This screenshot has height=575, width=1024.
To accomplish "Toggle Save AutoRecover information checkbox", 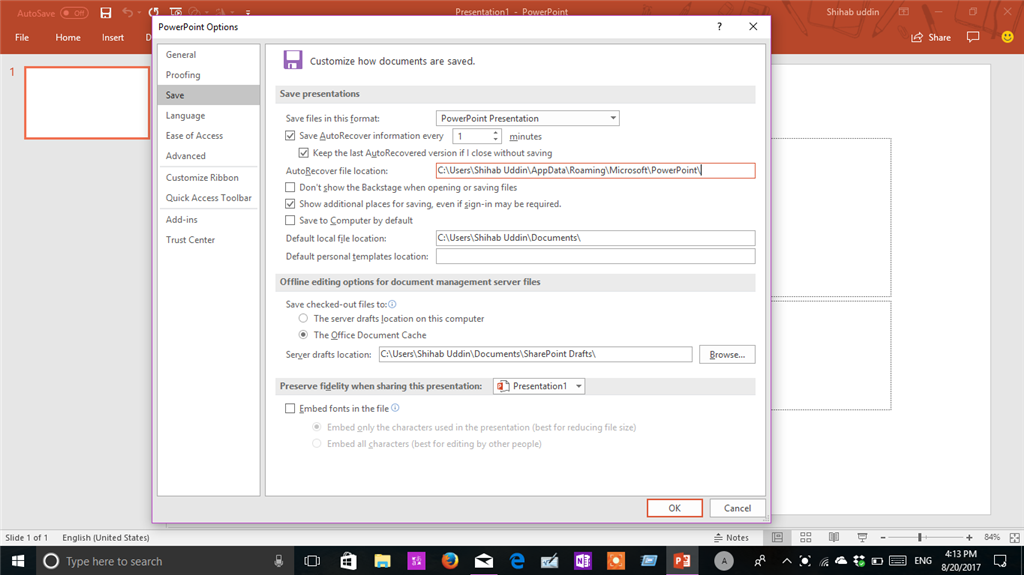I will pos(290,136).
